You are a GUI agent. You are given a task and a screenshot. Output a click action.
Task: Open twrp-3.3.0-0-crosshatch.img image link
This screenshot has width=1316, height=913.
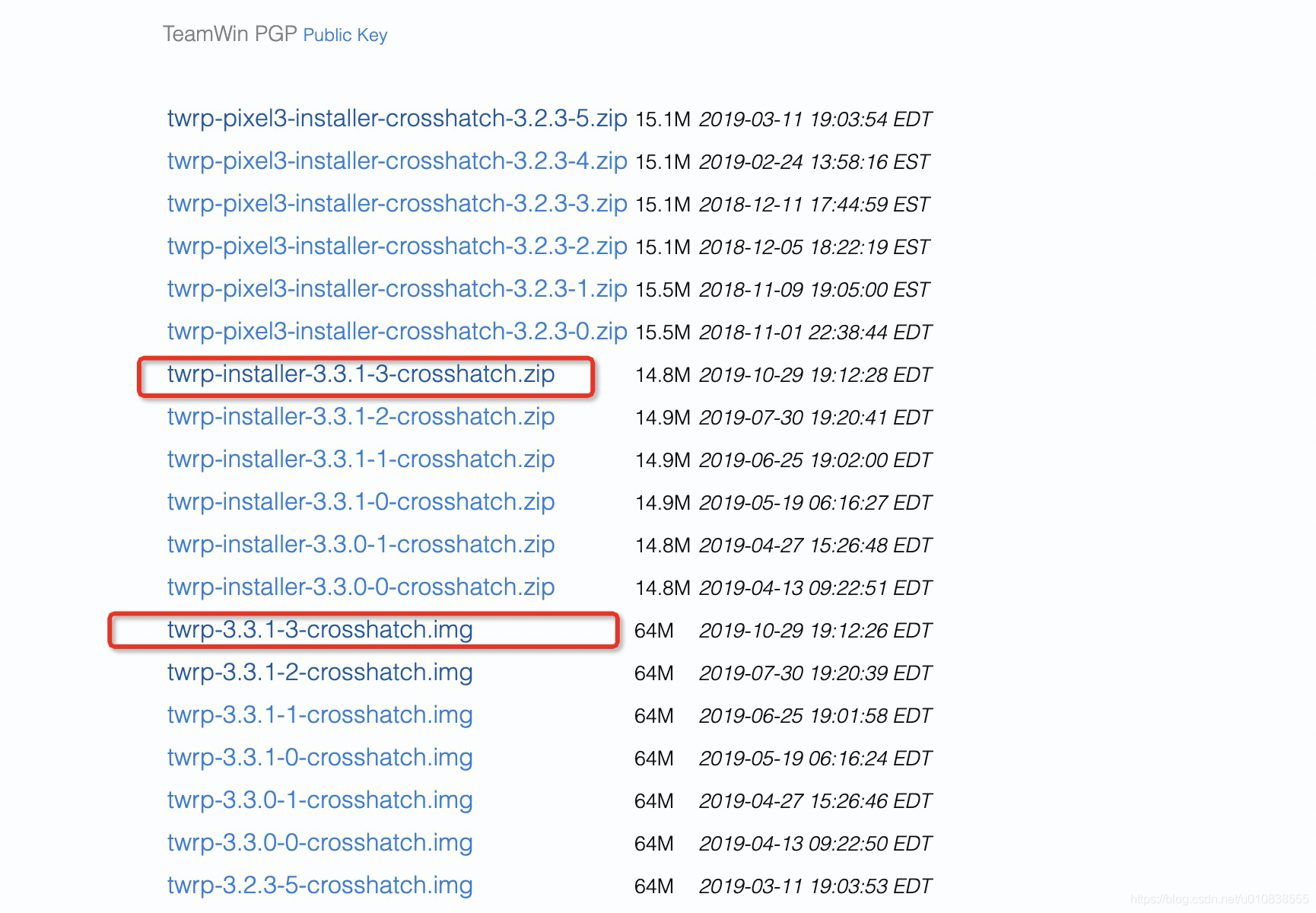click(x=319, y=843)
